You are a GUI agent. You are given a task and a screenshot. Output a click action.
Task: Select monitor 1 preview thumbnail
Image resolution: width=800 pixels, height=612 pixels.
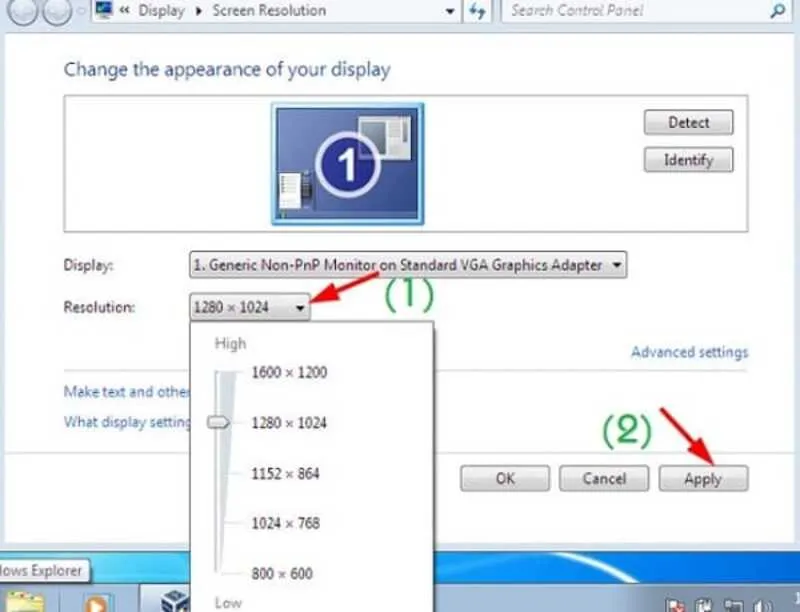pos(347,164)
